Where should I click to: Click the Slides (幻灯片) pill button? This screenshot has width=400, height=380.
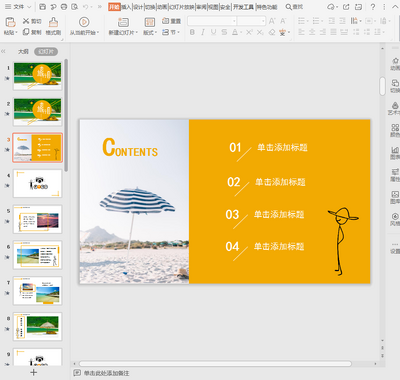46,52
